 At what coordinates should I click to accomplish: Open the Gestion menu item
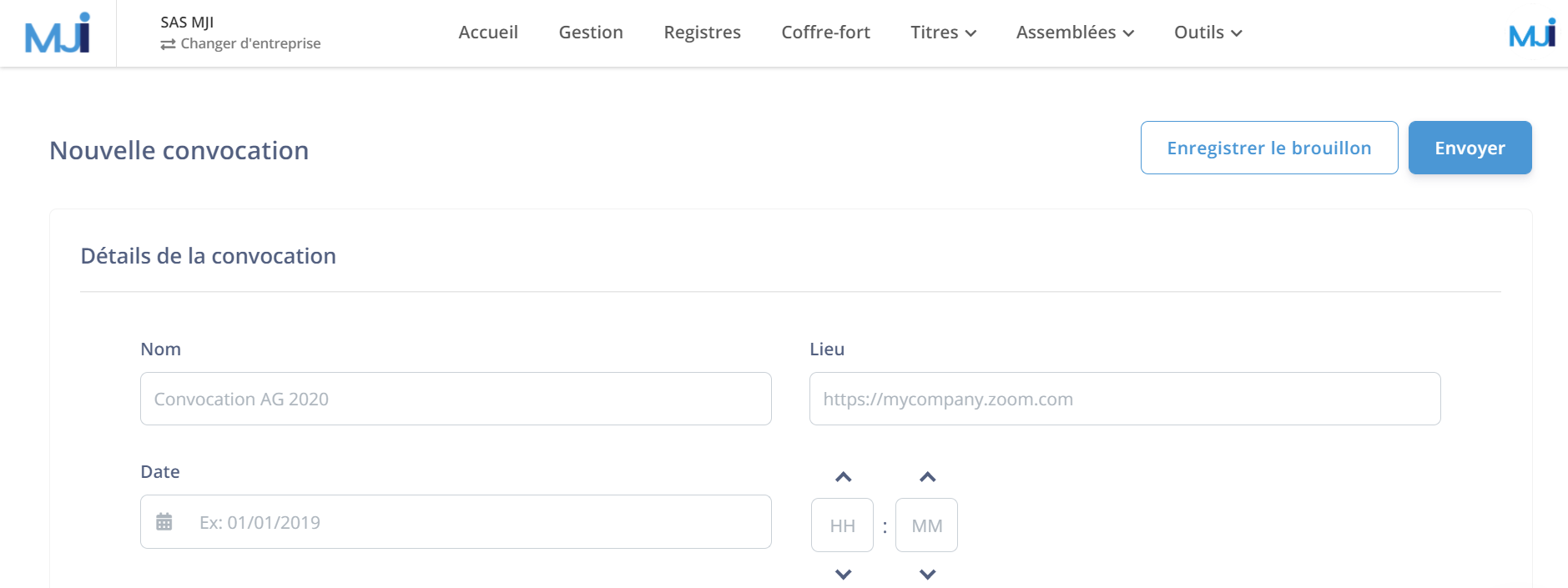click(x=591, y=33)
